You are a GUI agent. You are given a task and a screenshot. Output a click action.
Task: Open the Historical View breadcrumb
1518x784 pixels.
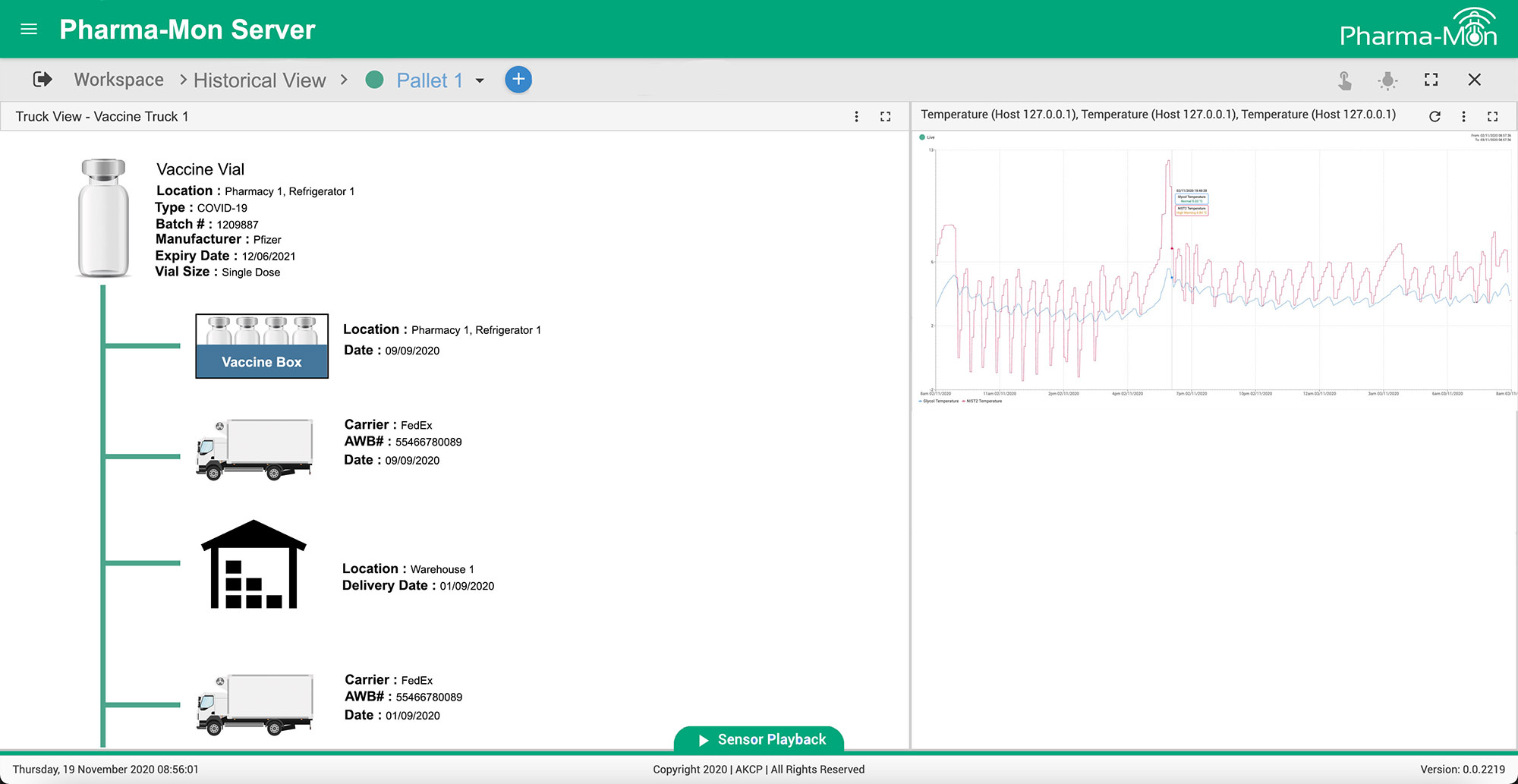[x=260, y=80]
